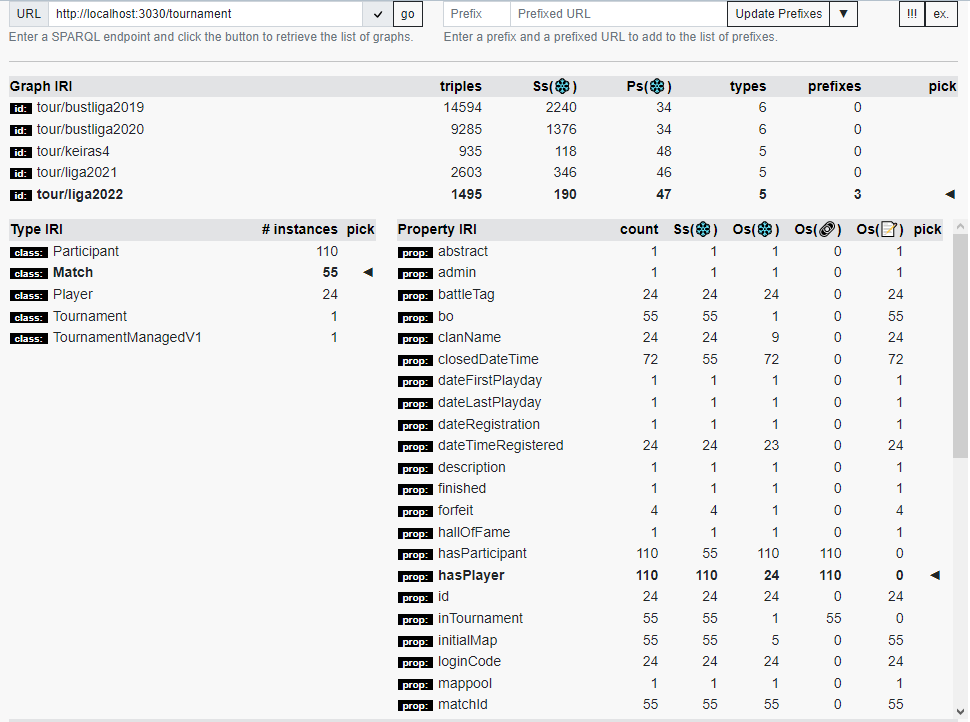
Task: Click the scroll-down arrow of property list
Action: 960,711
